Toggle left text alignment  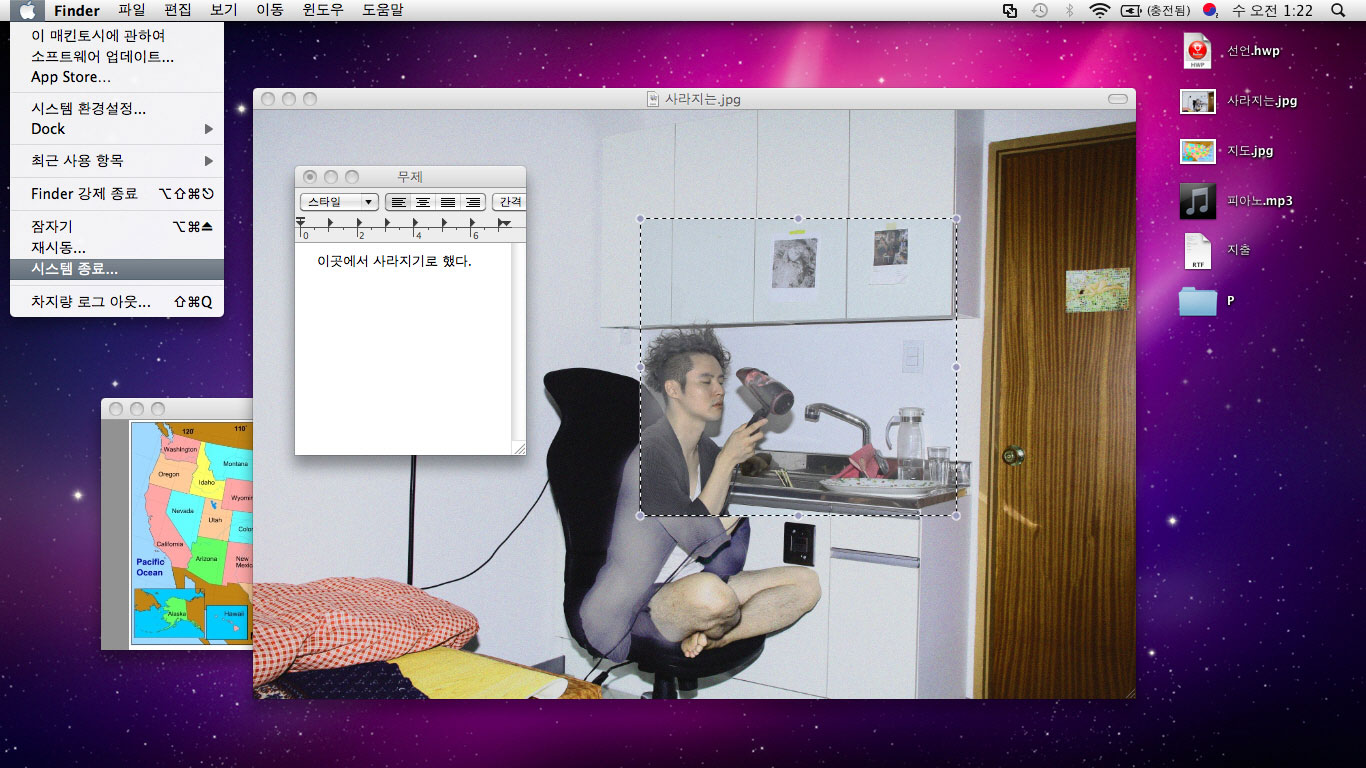coord(398,202)
